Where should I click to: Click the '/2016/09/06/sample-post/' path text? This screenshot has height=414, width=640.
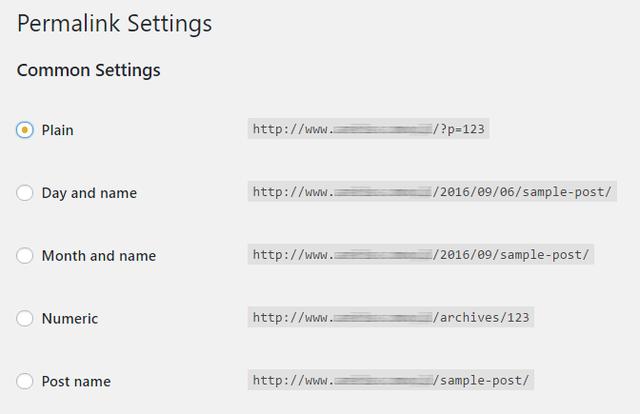[x=522, y=192]
